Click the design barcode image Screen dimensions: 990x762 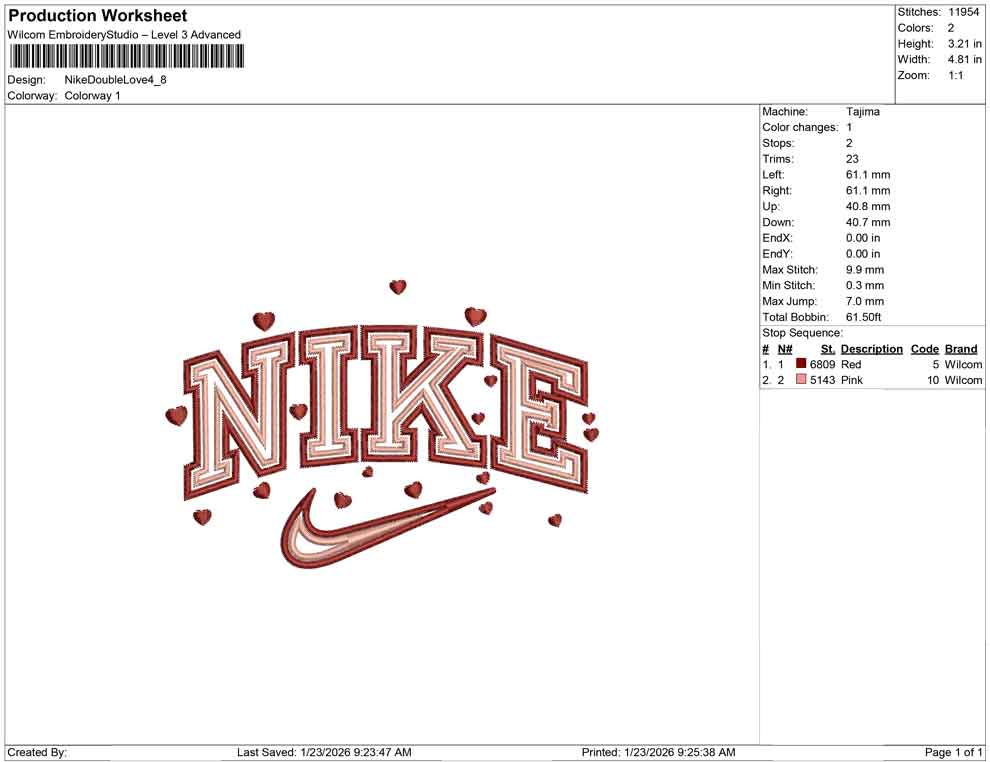[x=125, y=57]
